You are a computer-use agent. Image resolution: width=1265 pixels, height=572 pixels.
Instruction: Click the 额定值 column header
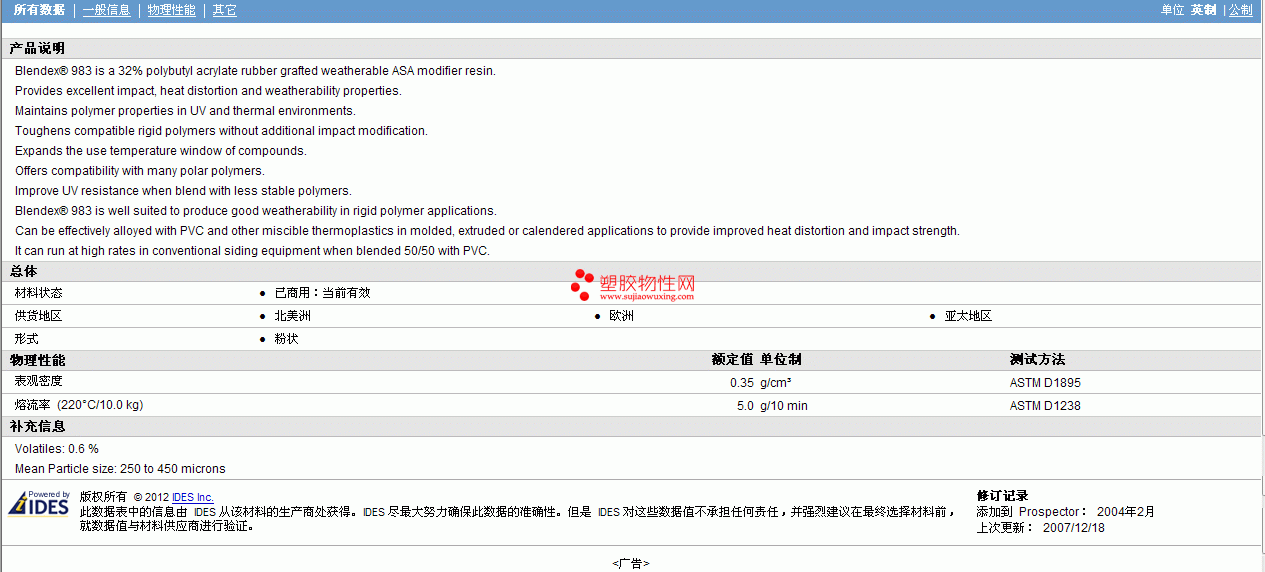(x=732, y=359)
